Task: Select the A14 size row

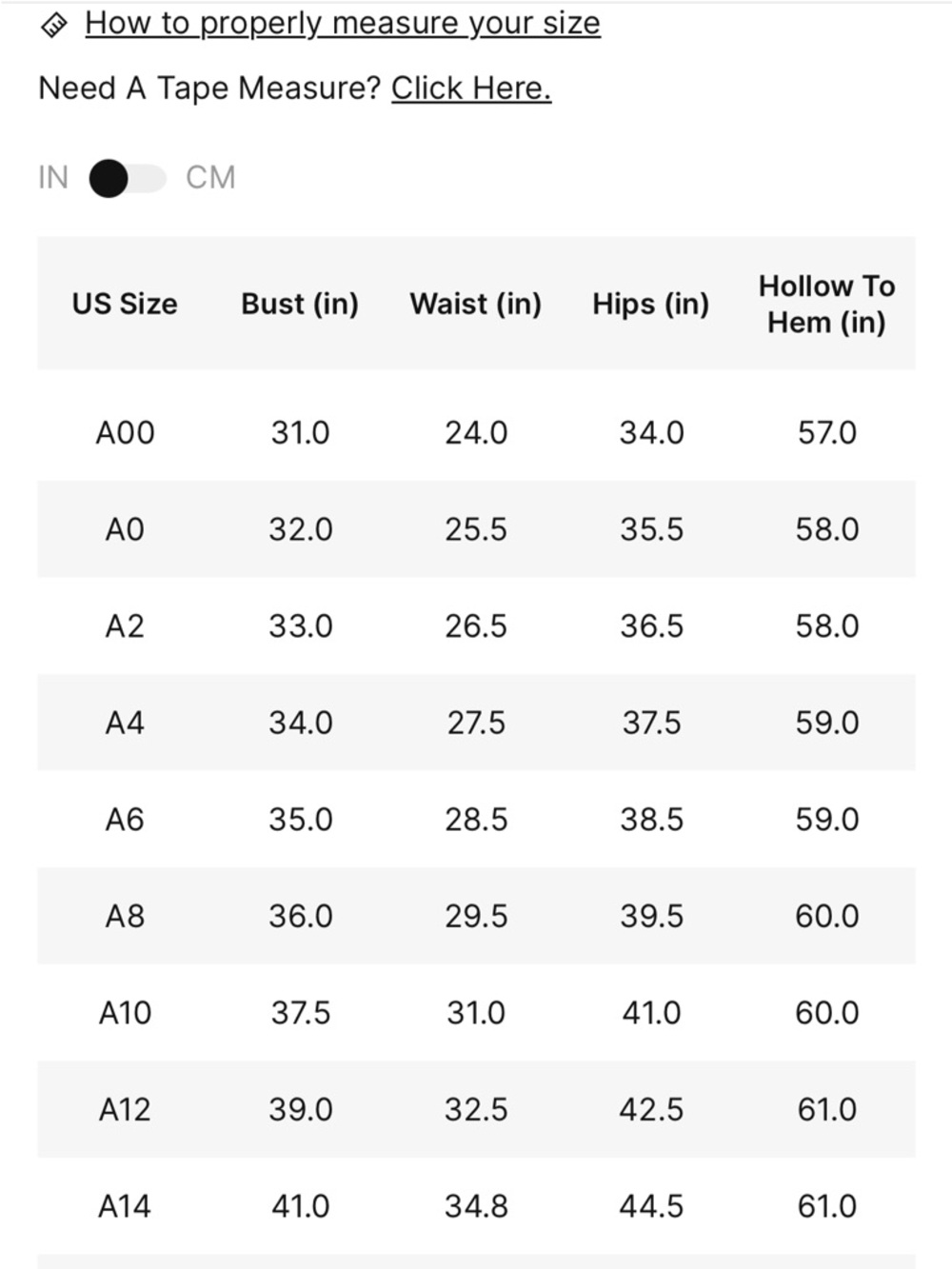Action: pos(476,1206)
